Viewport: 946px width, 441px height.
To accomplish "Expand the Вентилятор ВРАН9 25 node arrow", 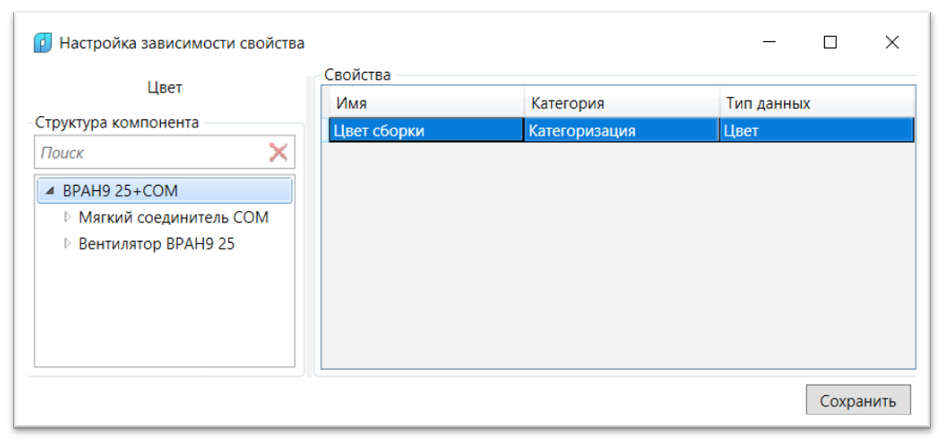I will click(67, 243).
